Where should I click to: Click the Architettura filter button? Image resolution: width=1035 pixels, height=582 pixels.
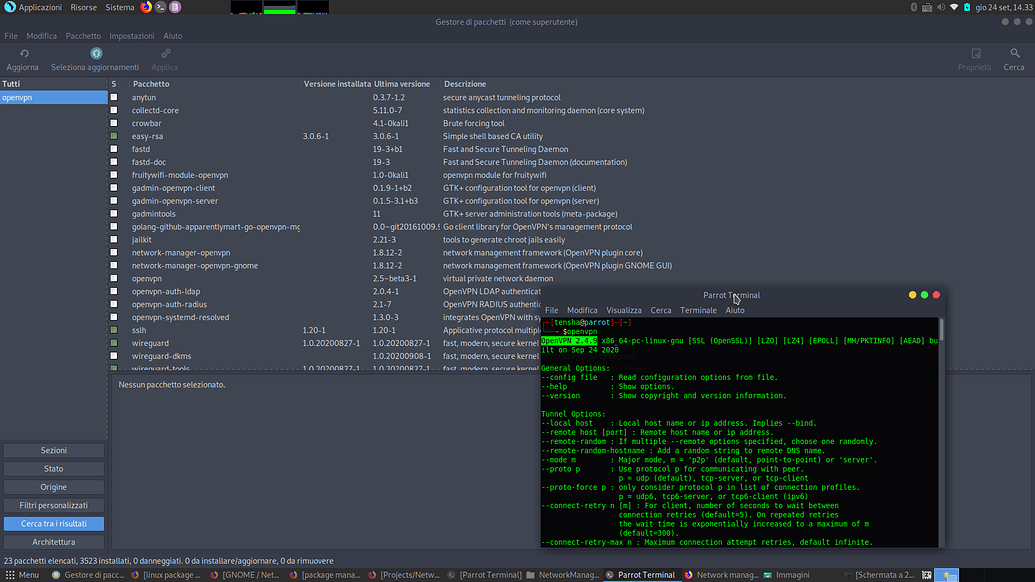53,542
